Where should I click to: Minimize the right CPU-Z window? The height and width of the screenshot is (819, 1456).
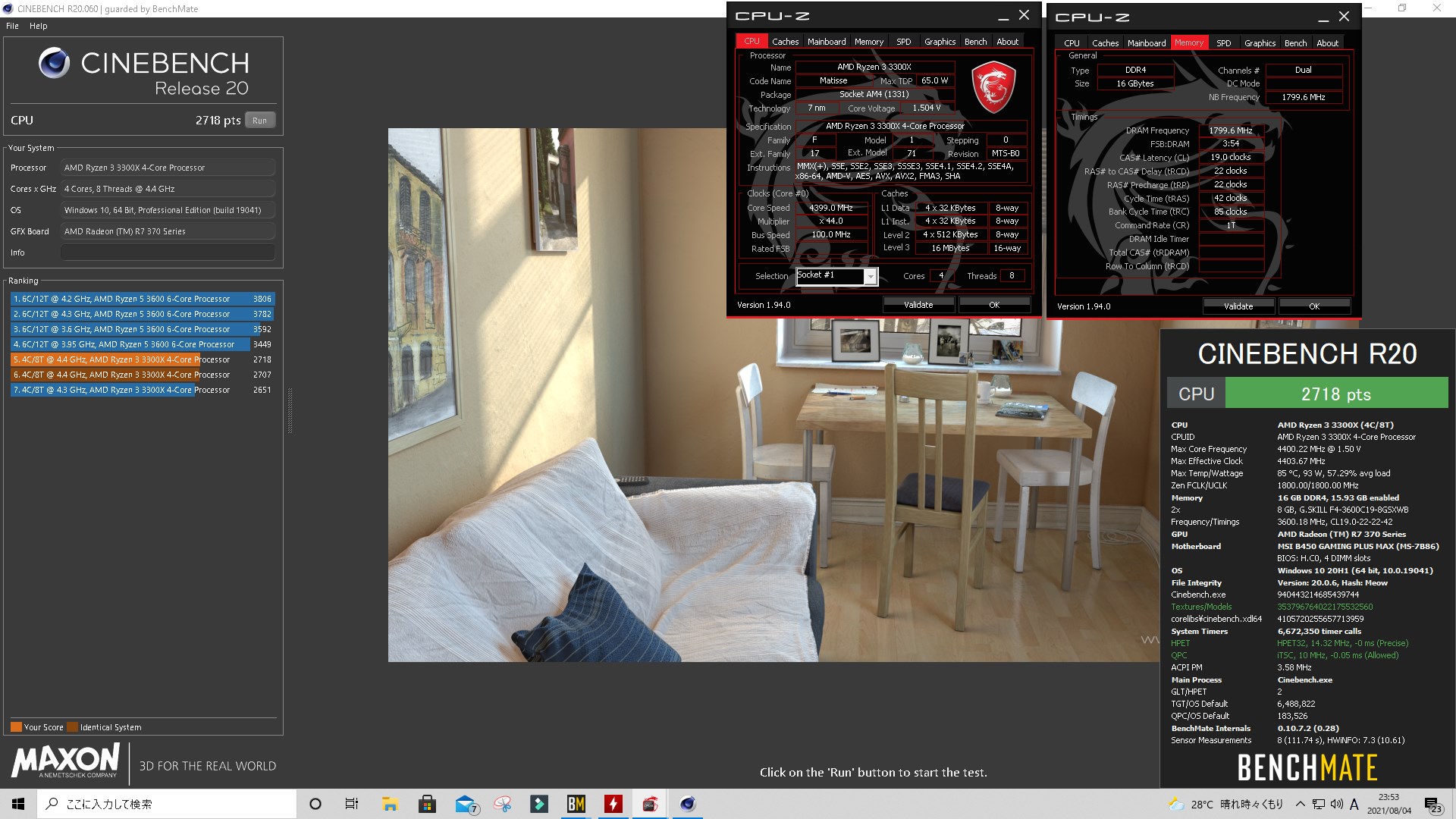coord(1323,18)
